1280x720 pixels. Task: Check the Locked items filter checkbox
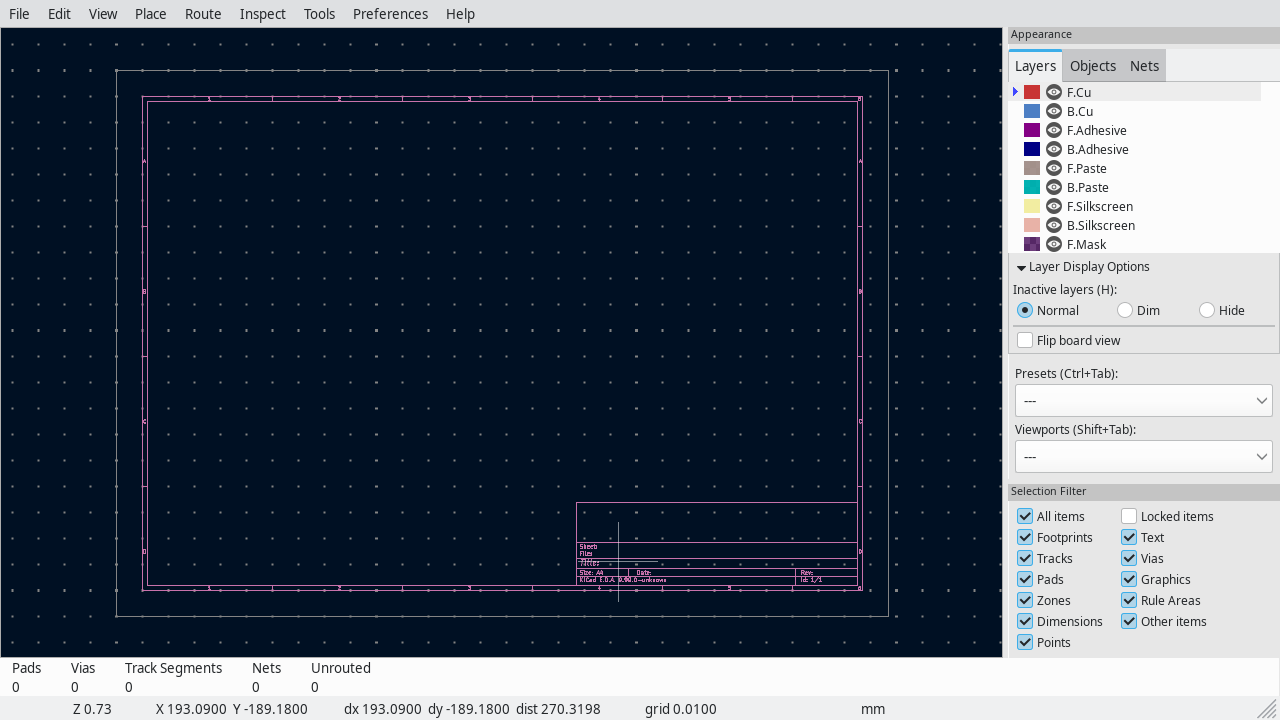(x=1129, y=516)
